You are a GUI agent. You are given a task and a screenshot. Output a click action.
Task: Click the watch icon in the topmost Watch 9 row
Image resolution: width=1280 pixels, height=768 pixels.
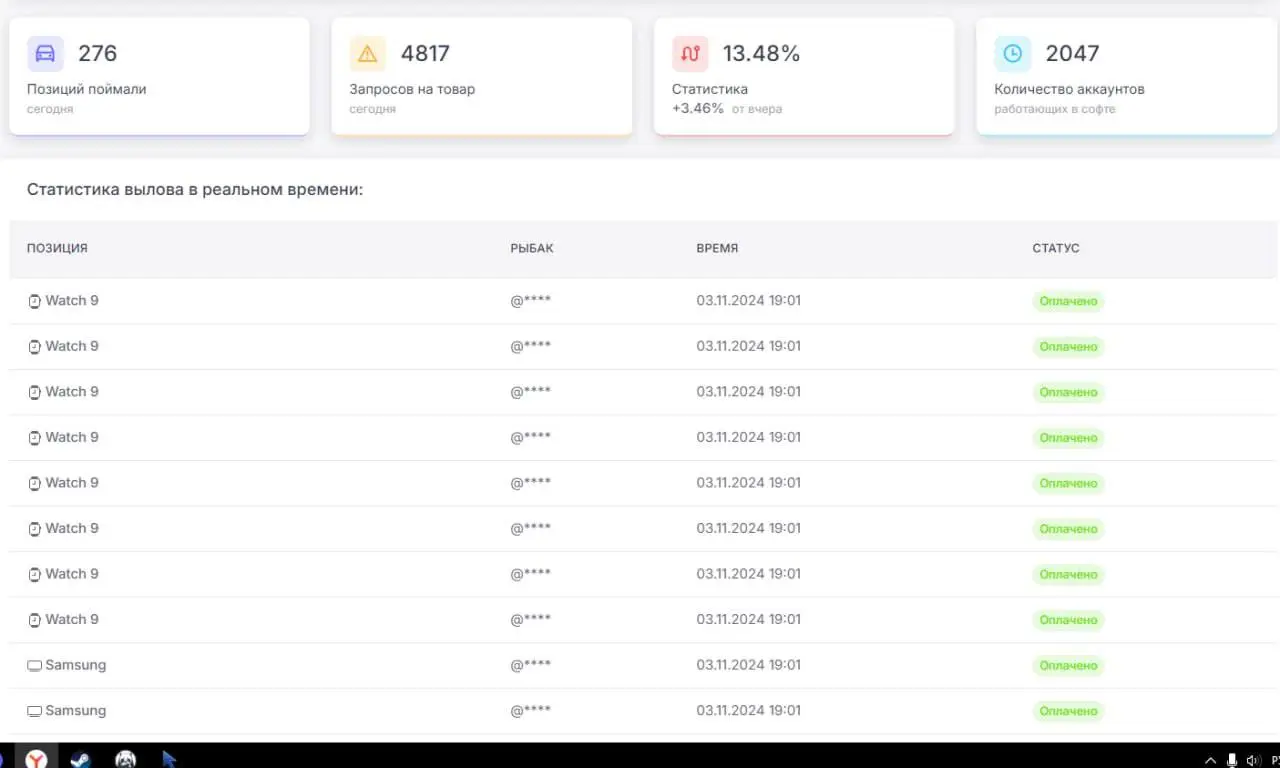click(34, 301)
